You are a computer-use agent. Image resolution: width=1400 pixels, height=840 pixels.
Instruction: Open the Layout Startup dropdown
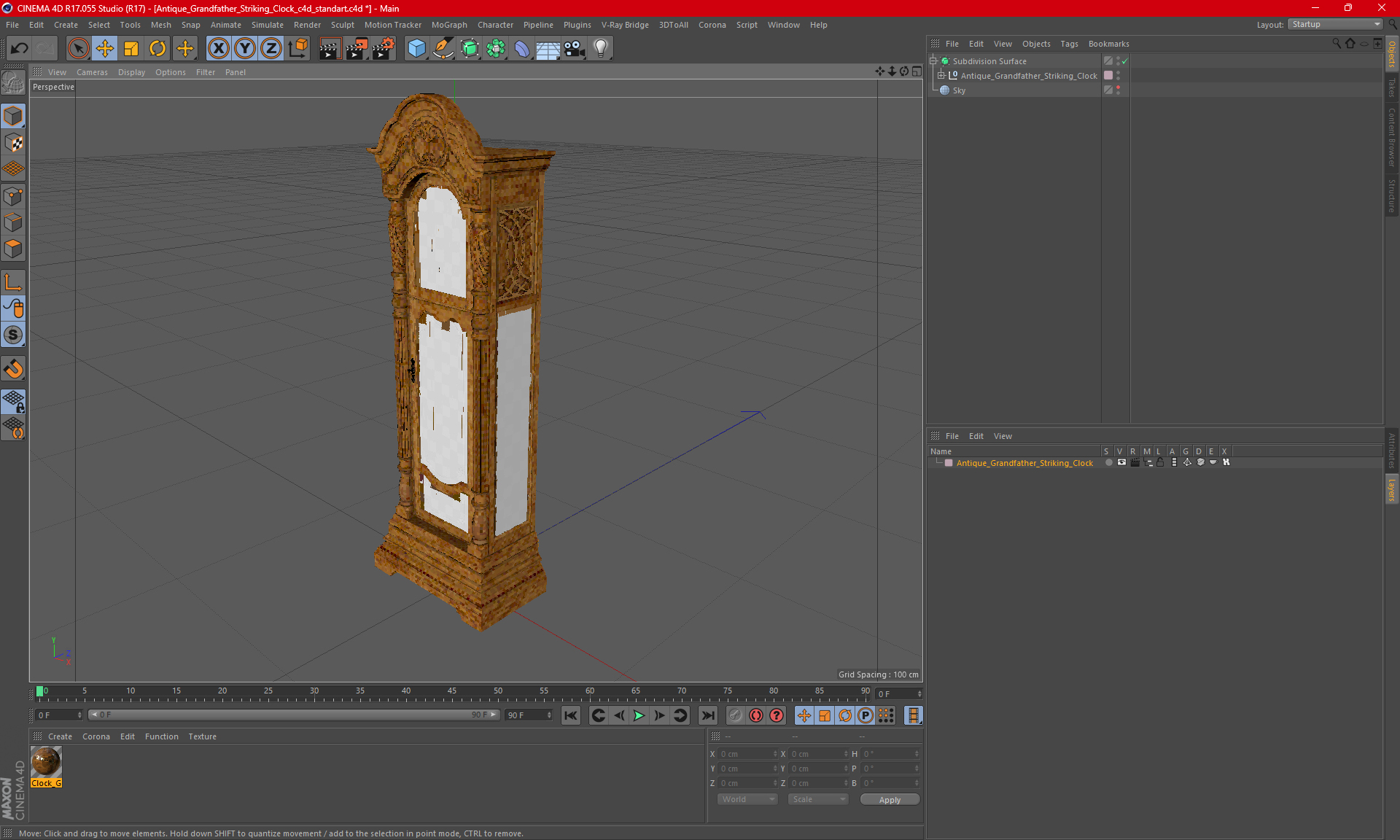[x=1336, y=24]
